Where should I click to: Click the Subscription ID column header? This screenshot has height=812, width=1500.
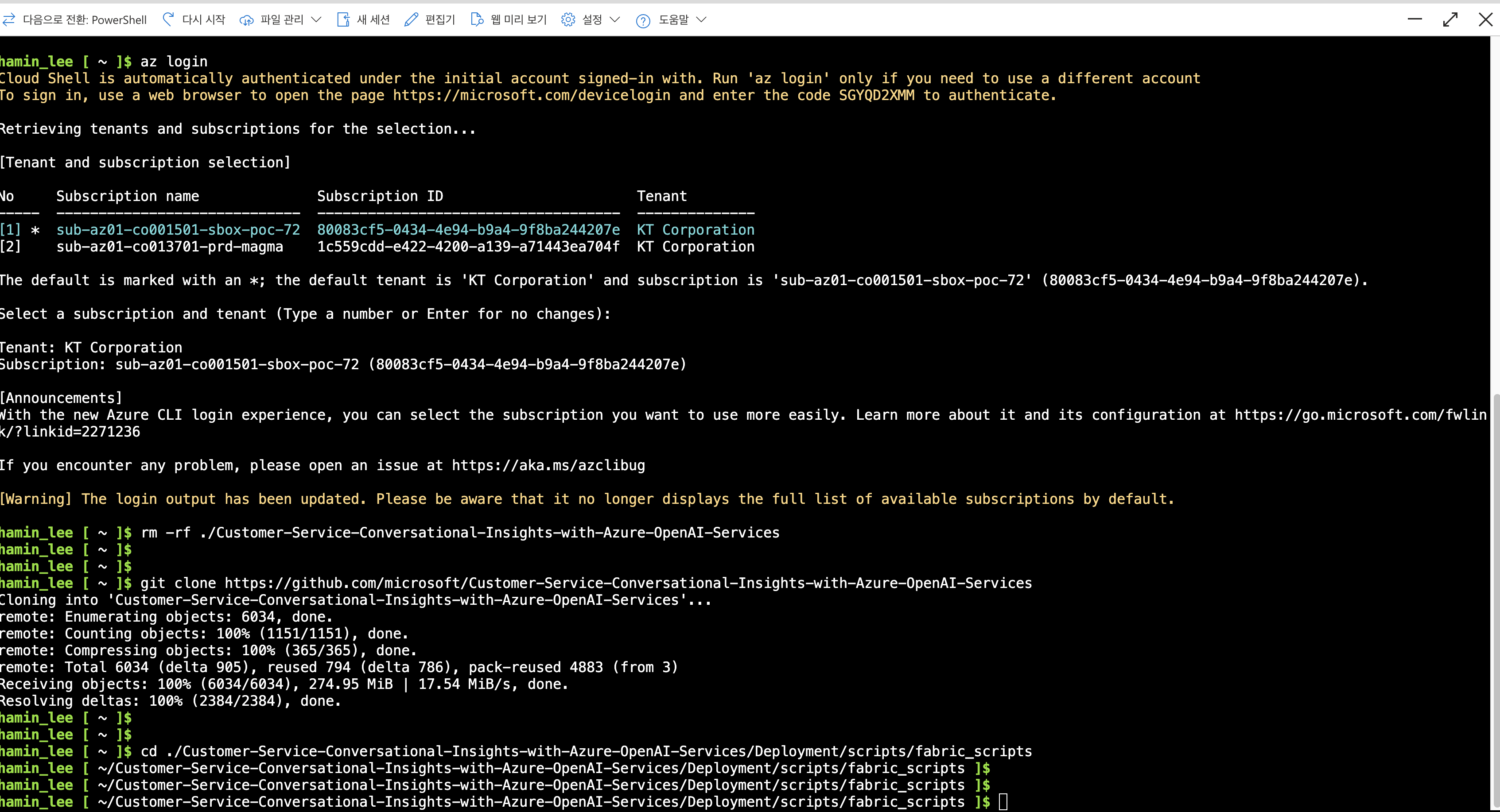click(380, 196)
